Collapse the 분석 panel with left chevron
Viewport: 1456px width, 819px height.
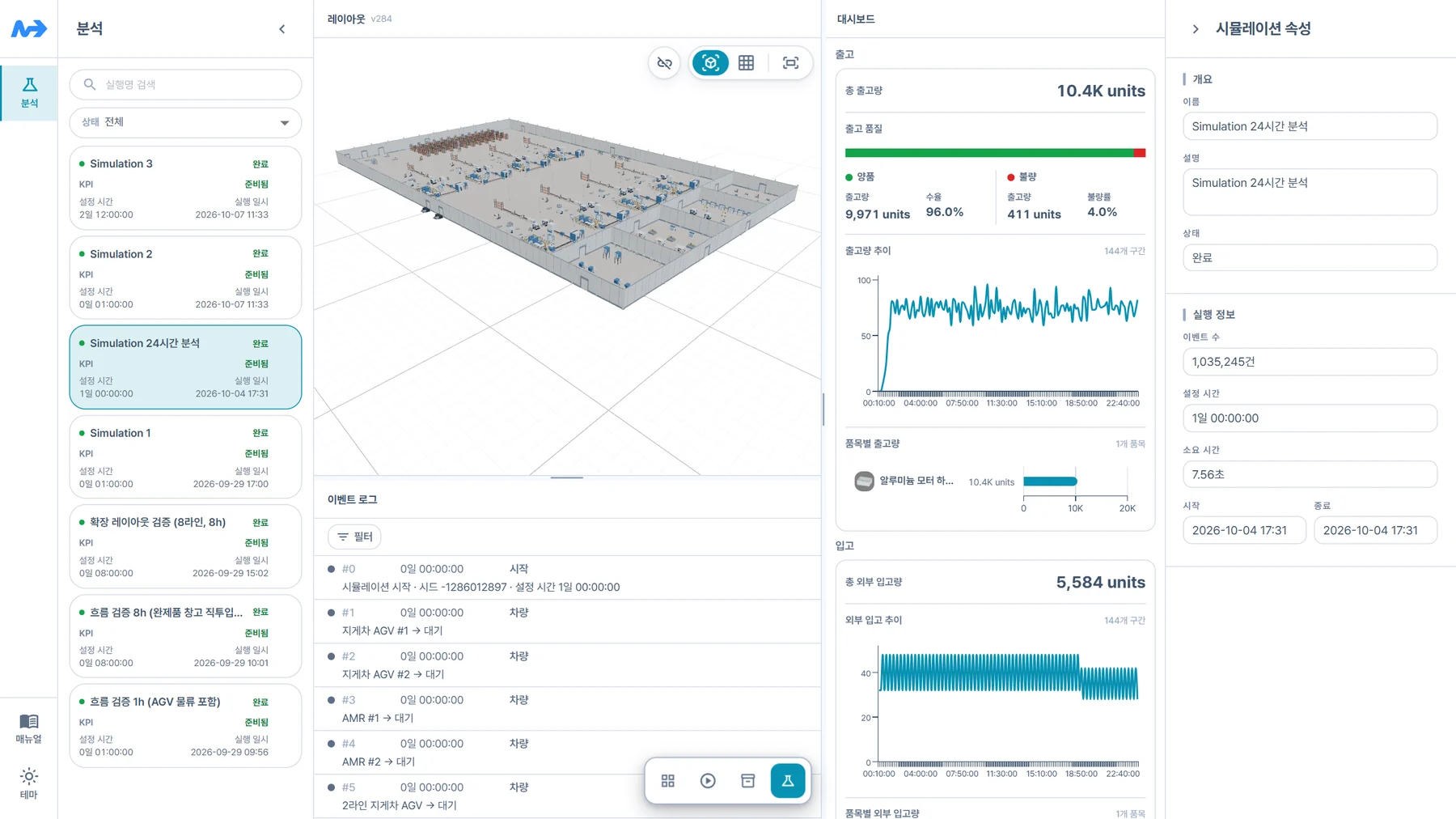(x=282, y=29)
